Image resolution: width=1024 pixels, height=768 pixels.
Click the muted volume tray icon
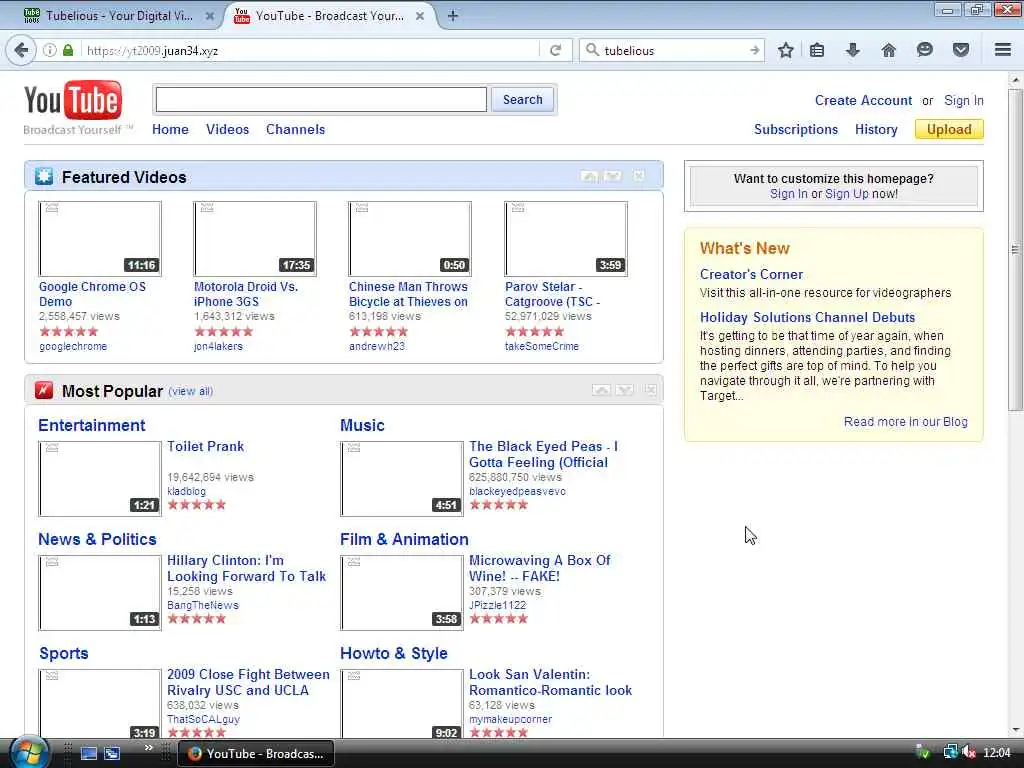(x=969, y=753)
